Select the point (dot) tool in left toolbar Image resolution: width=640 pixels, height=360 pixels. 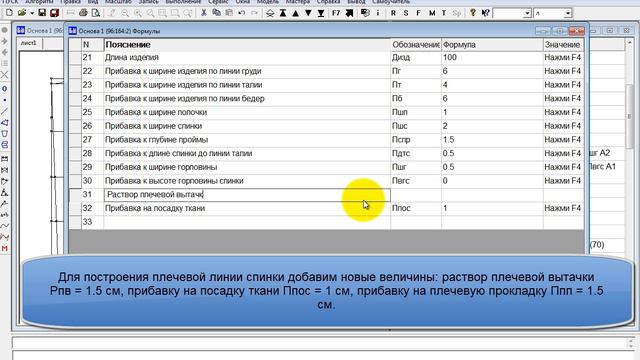4,100
